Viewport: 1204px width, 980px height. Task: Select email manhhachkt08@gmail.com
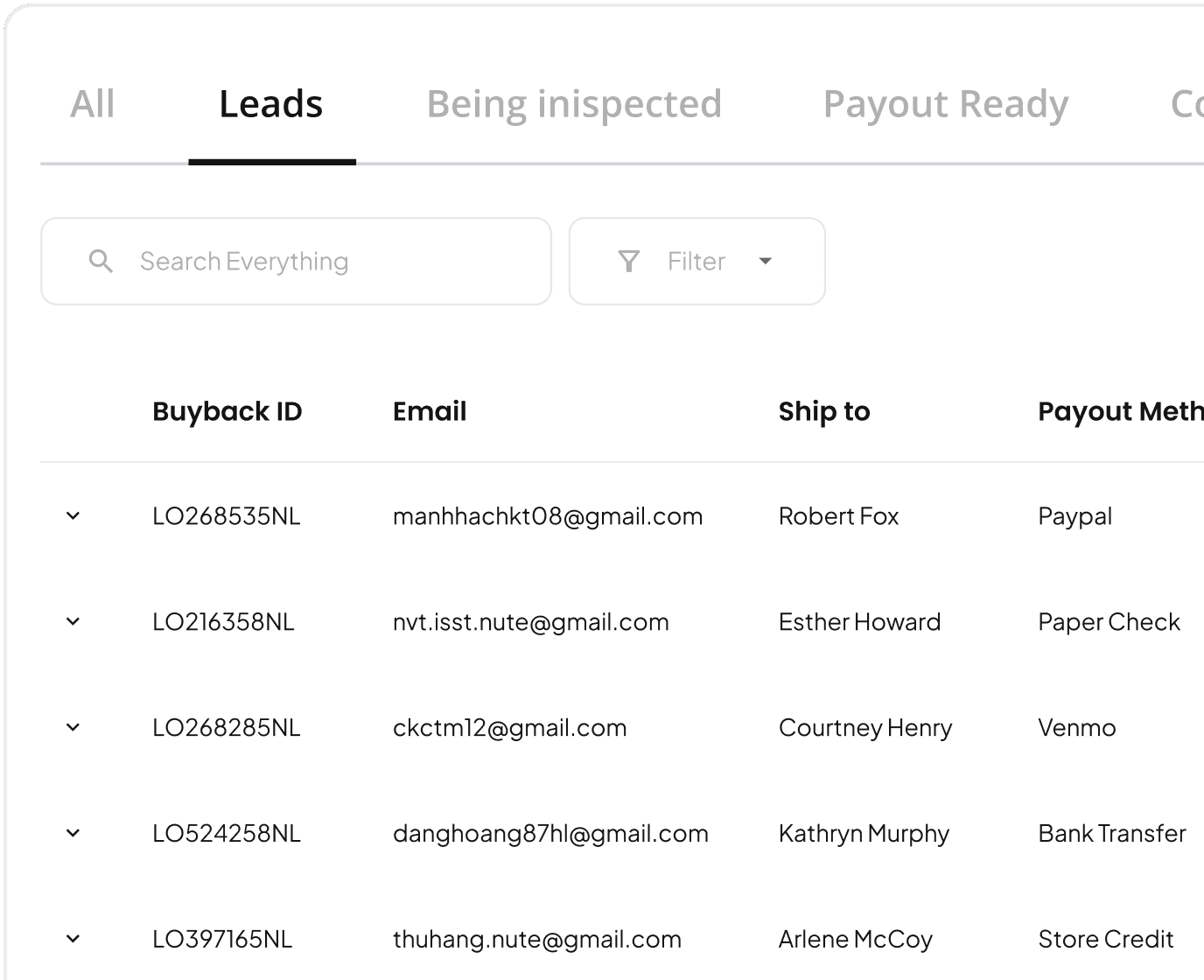coord(548,516)
